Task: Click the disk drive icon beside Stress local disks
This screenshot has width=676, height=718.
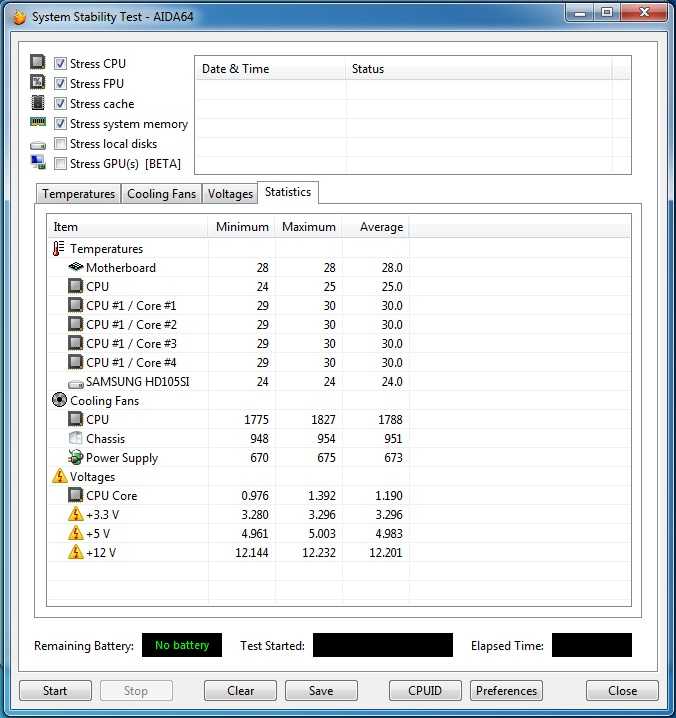Action: 38,146
